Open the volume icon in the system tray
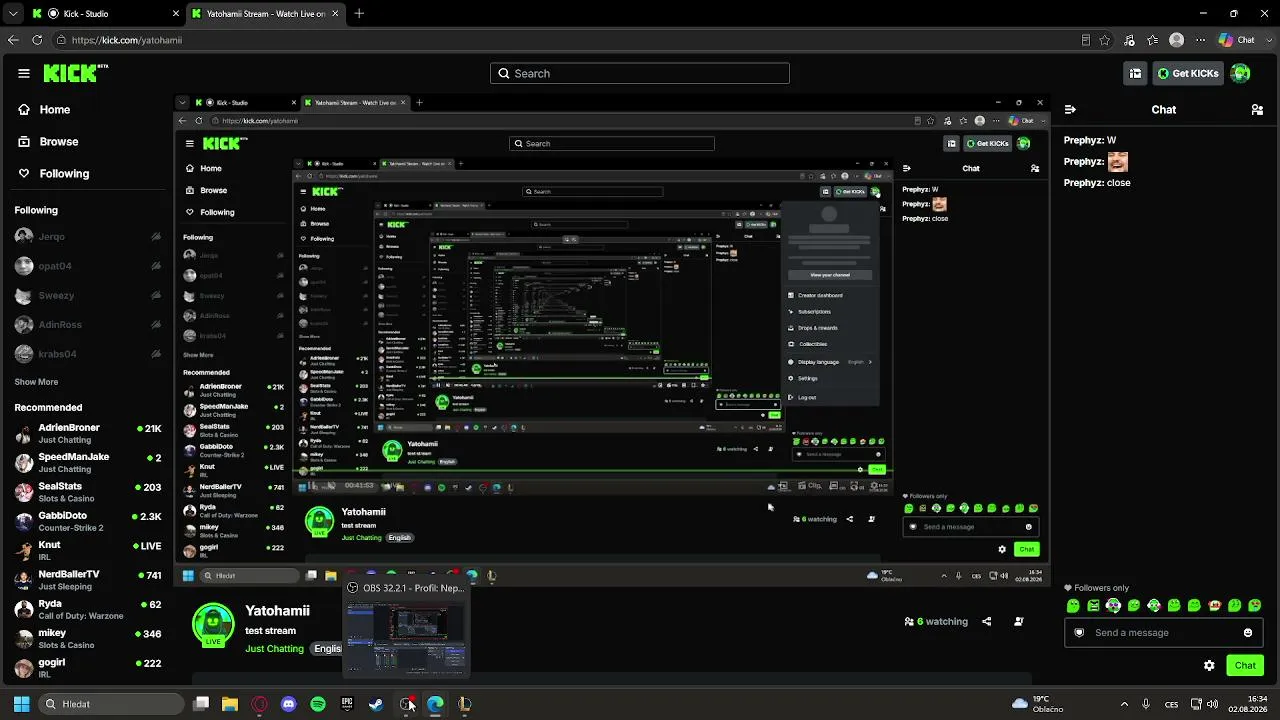 1211,704
